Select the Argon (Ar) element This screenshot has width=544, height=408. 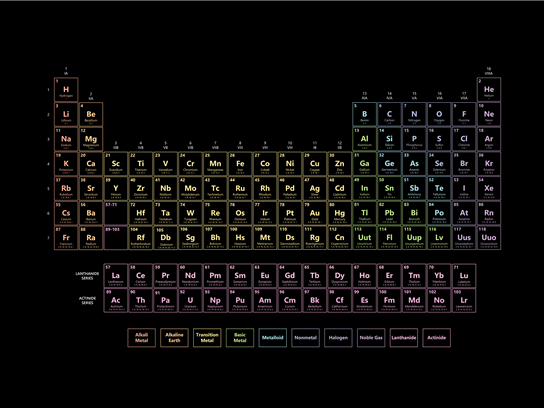coord(489,139)
